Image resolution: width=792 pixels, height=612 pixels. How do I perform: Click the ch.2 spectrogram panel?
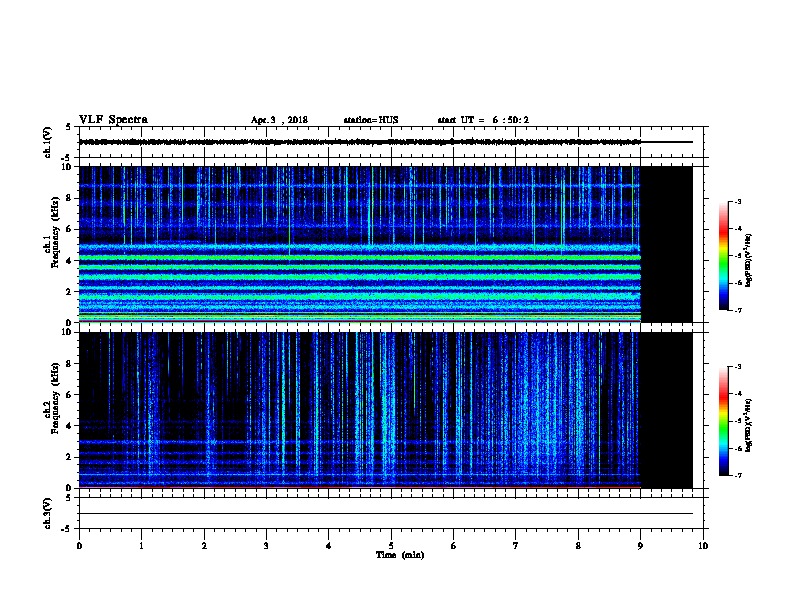pyautogui.click(x=385, y=410)
